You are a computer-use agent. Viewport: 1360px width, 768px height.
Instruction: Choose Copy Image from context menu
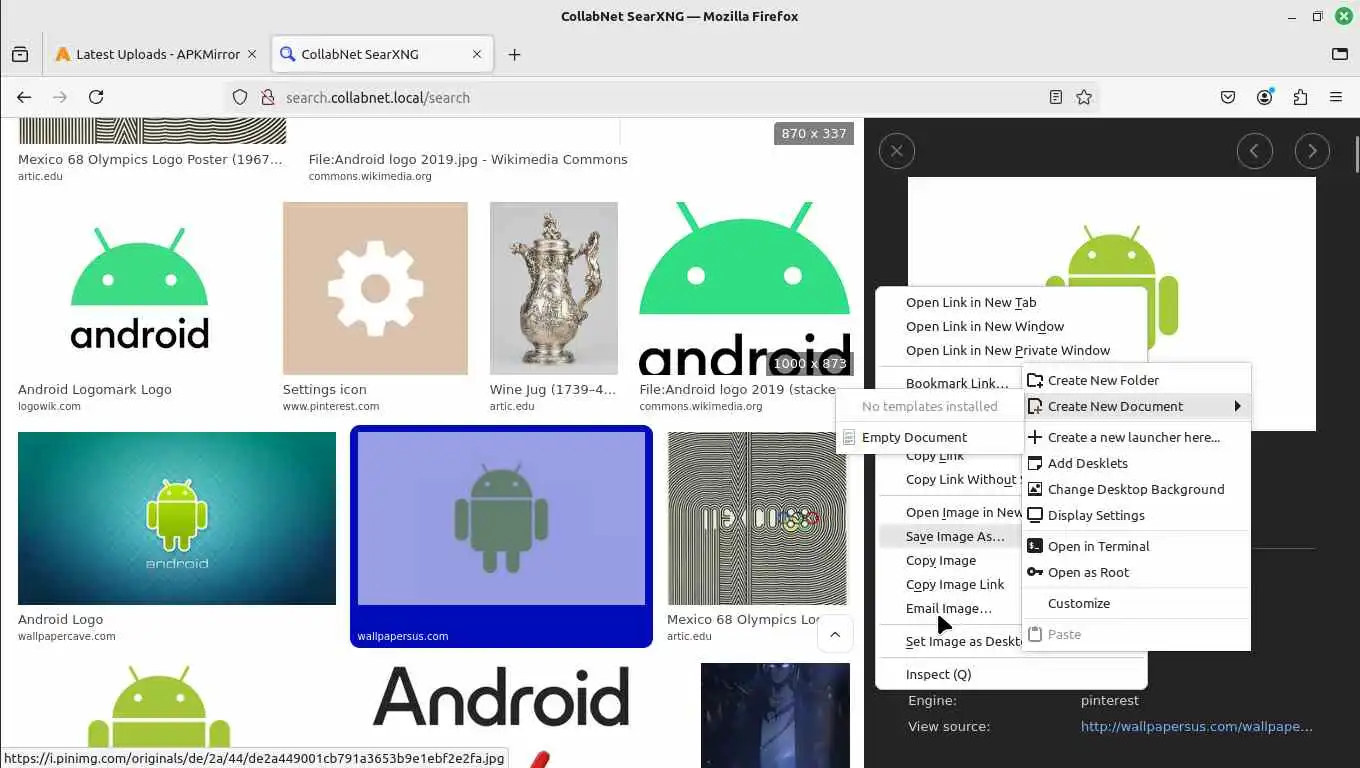click(950, 560)
